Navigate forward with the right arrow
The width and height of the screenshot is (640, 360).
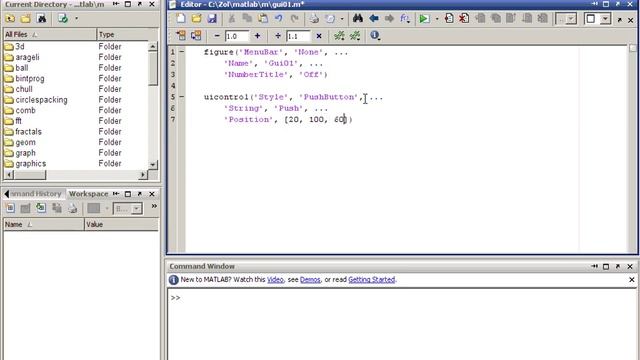click(x=389, y=18)
